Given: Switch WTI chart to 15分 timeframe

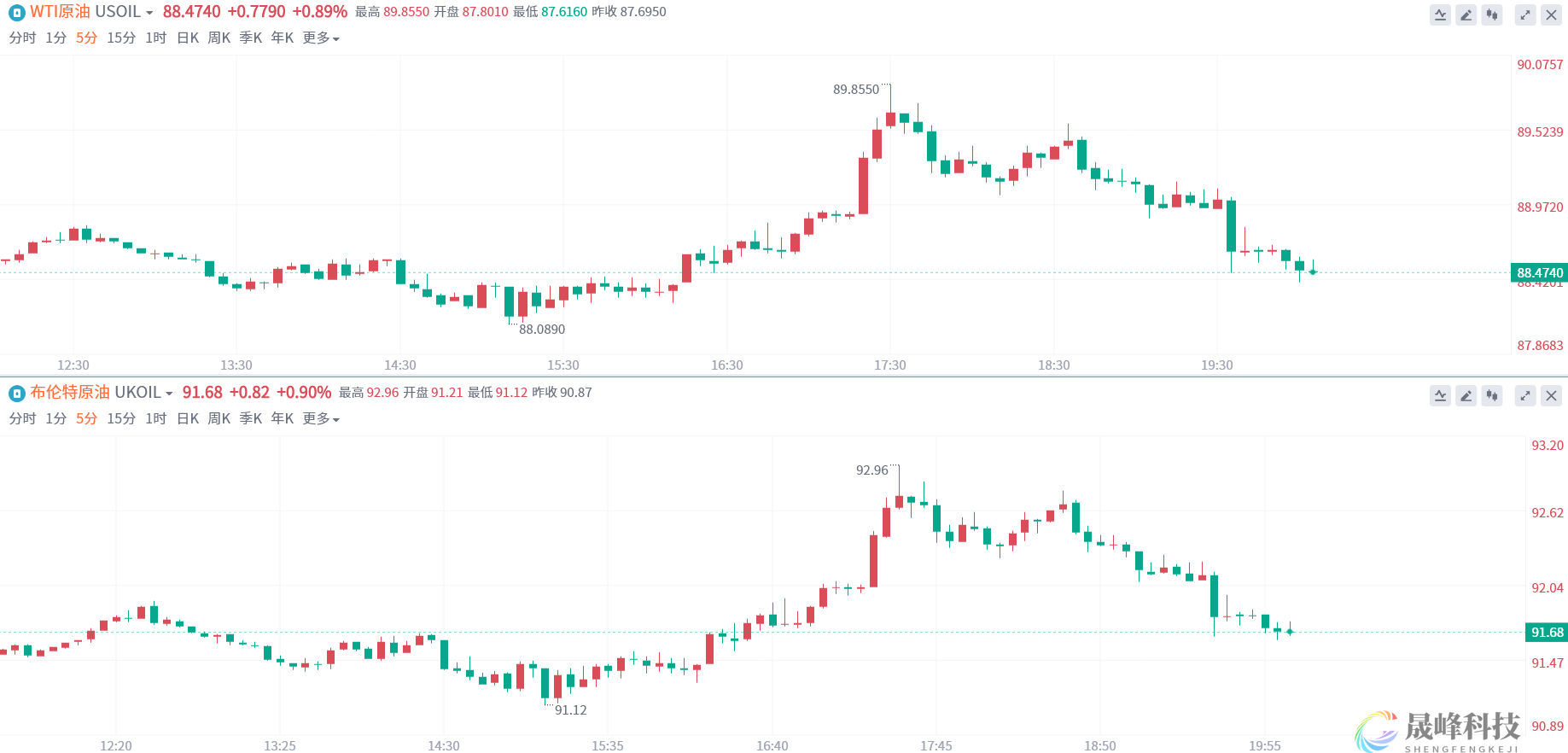Looking at the screenshot, I should tap(121, 38).
